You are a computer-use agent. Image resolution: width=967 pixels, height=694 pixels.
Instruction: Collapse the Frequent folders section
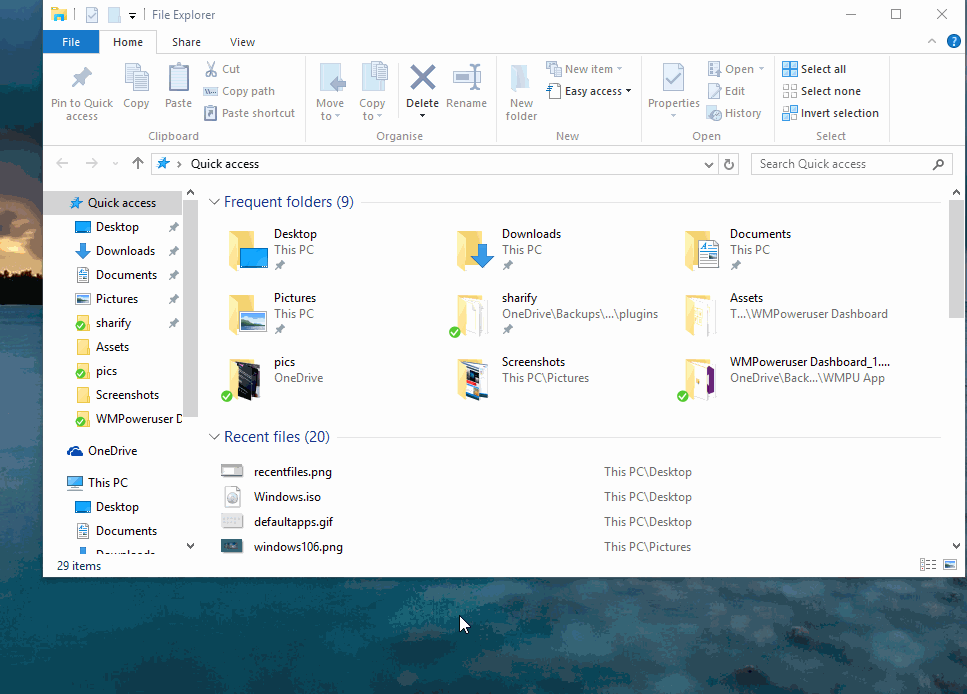(x=214, y=202)
